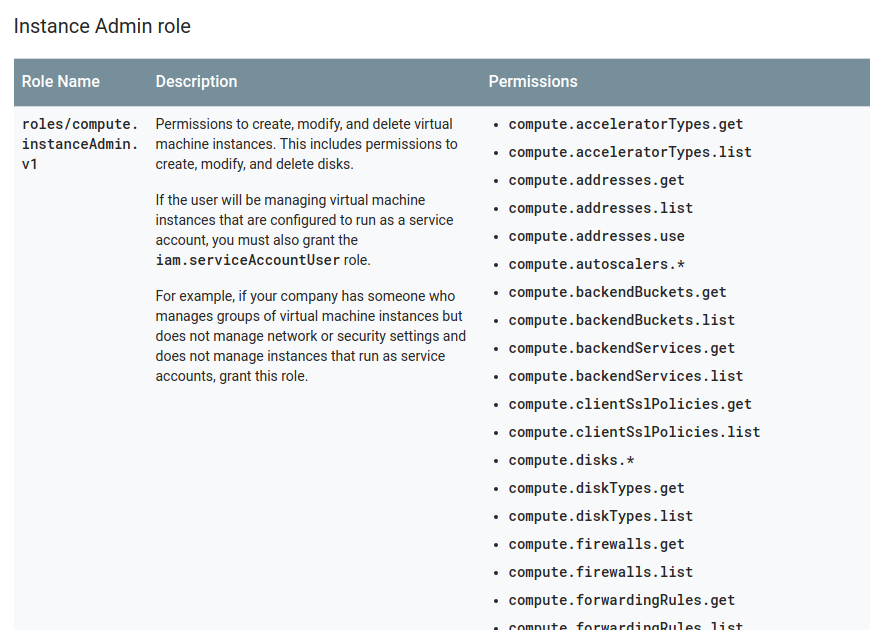Screen dimensions: 884x630
Task: Click the Instance Admin role heading
Action: 102,26
